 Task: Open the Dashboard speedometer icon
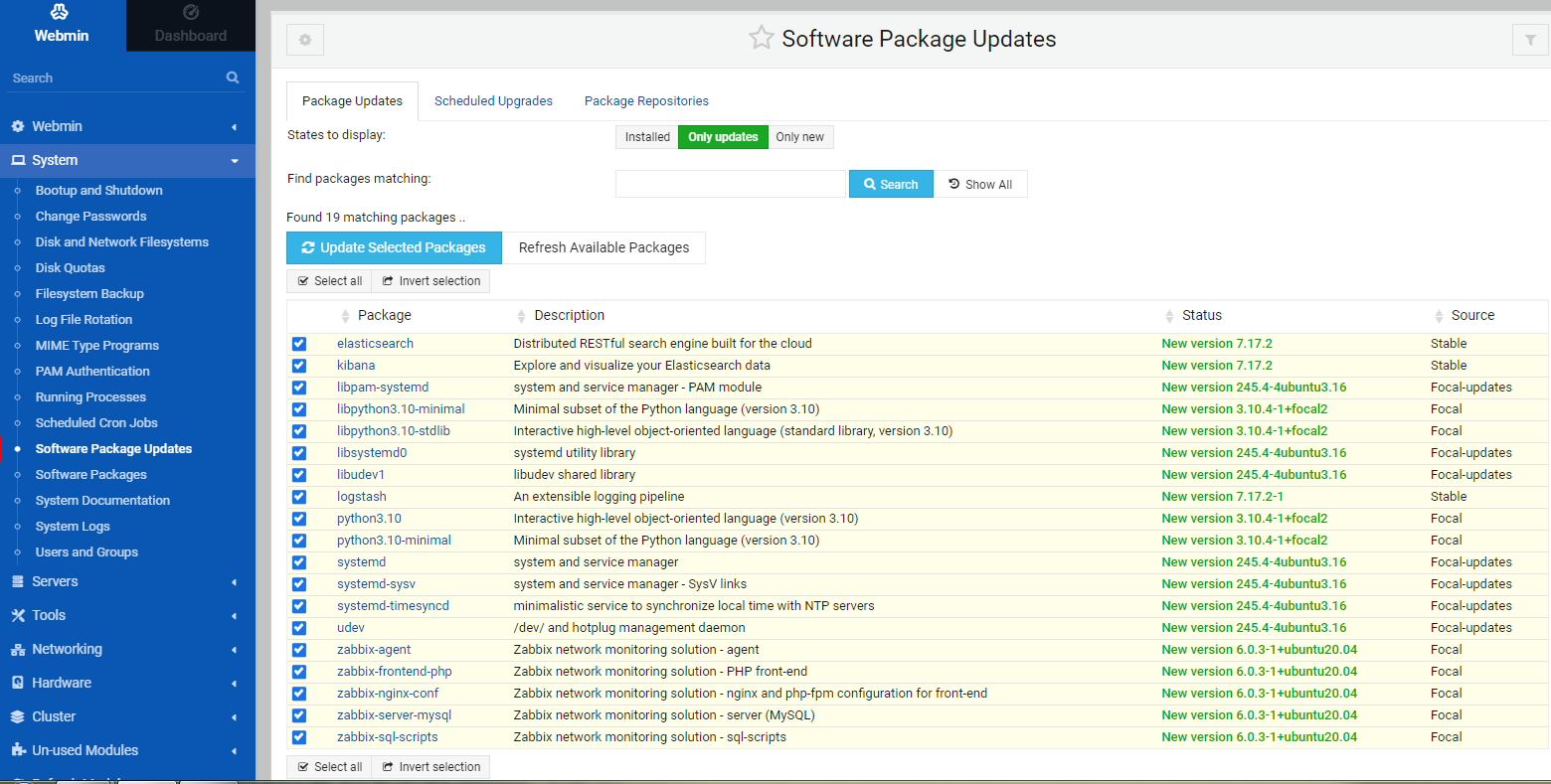point(191,12)
